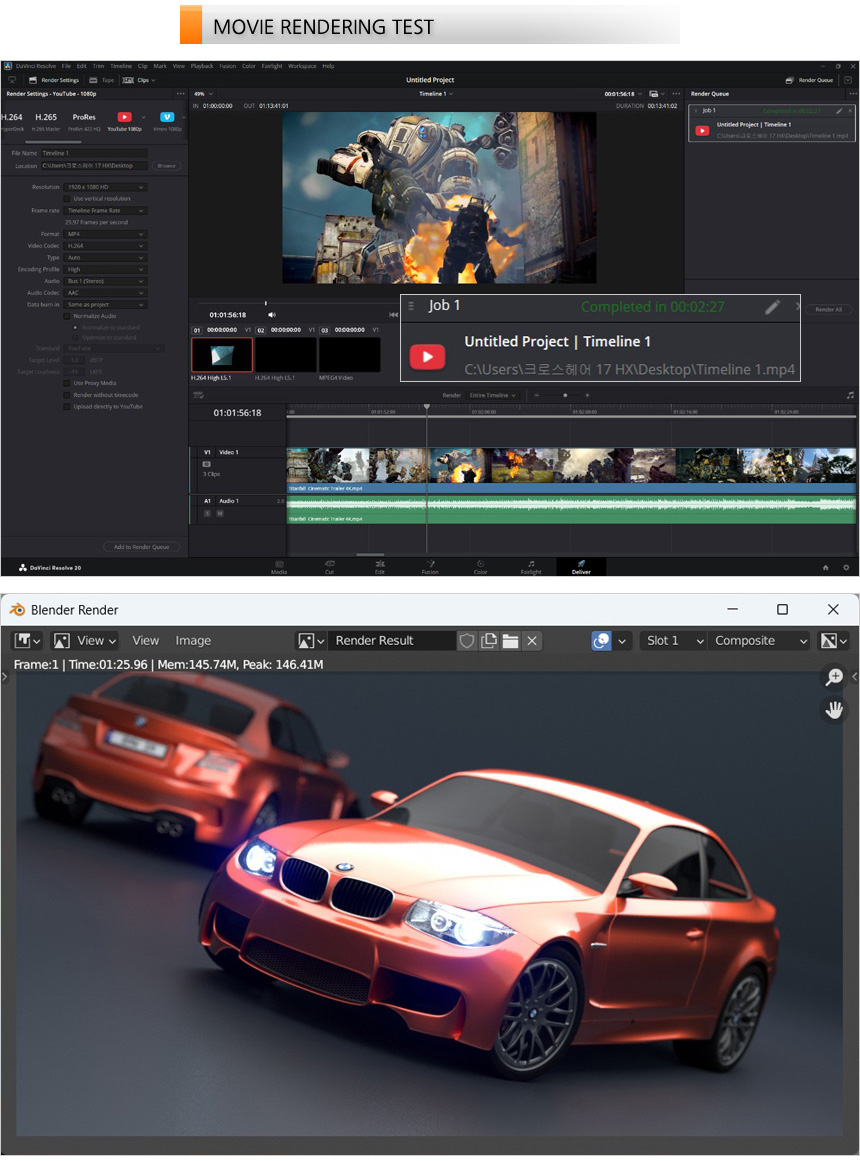
Task: Select the YouTube 1080p render preset
Action: tap(125, 117)
